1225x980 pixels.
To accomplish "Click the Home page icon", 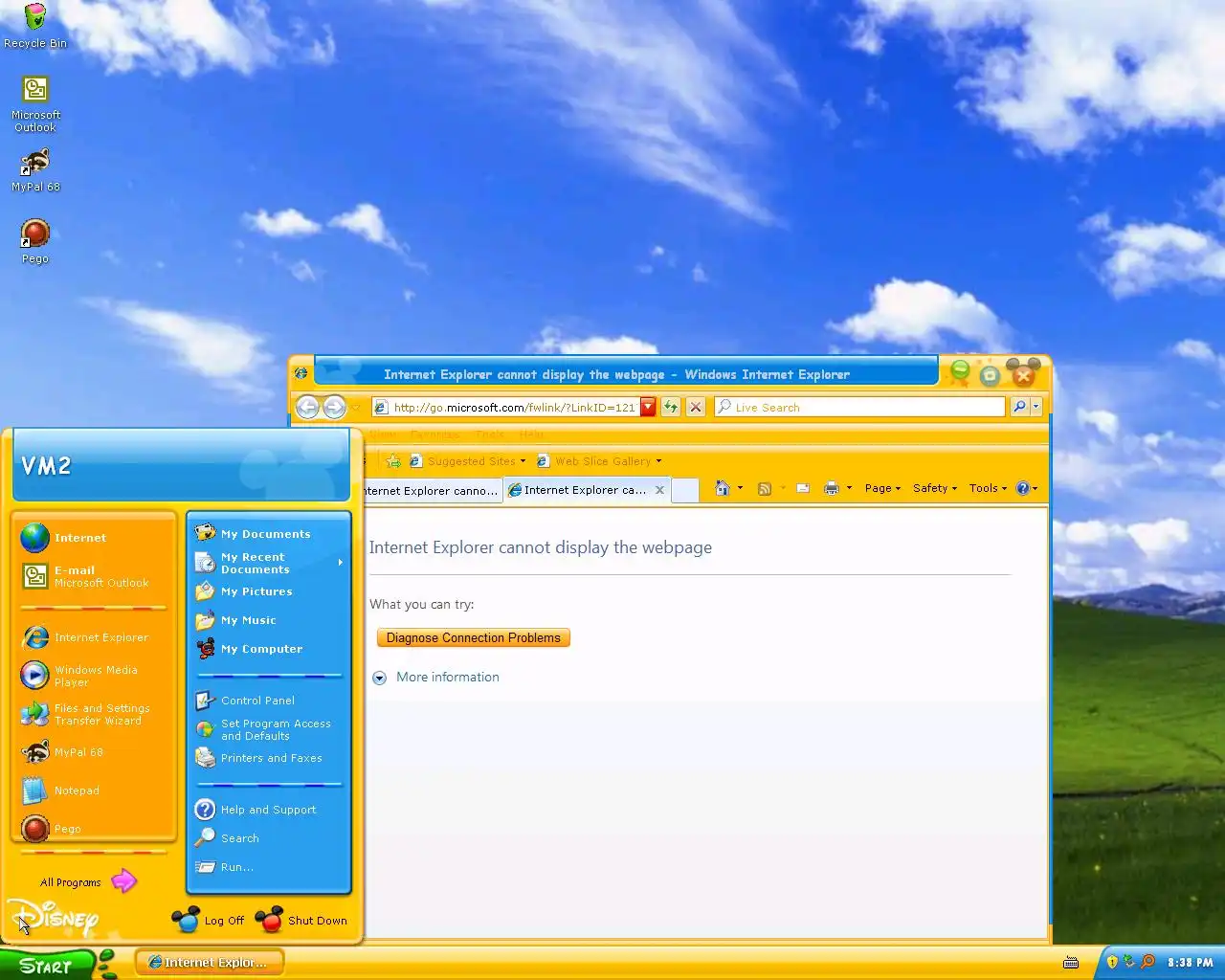I will pyautogui.click(x=723, y=488).
